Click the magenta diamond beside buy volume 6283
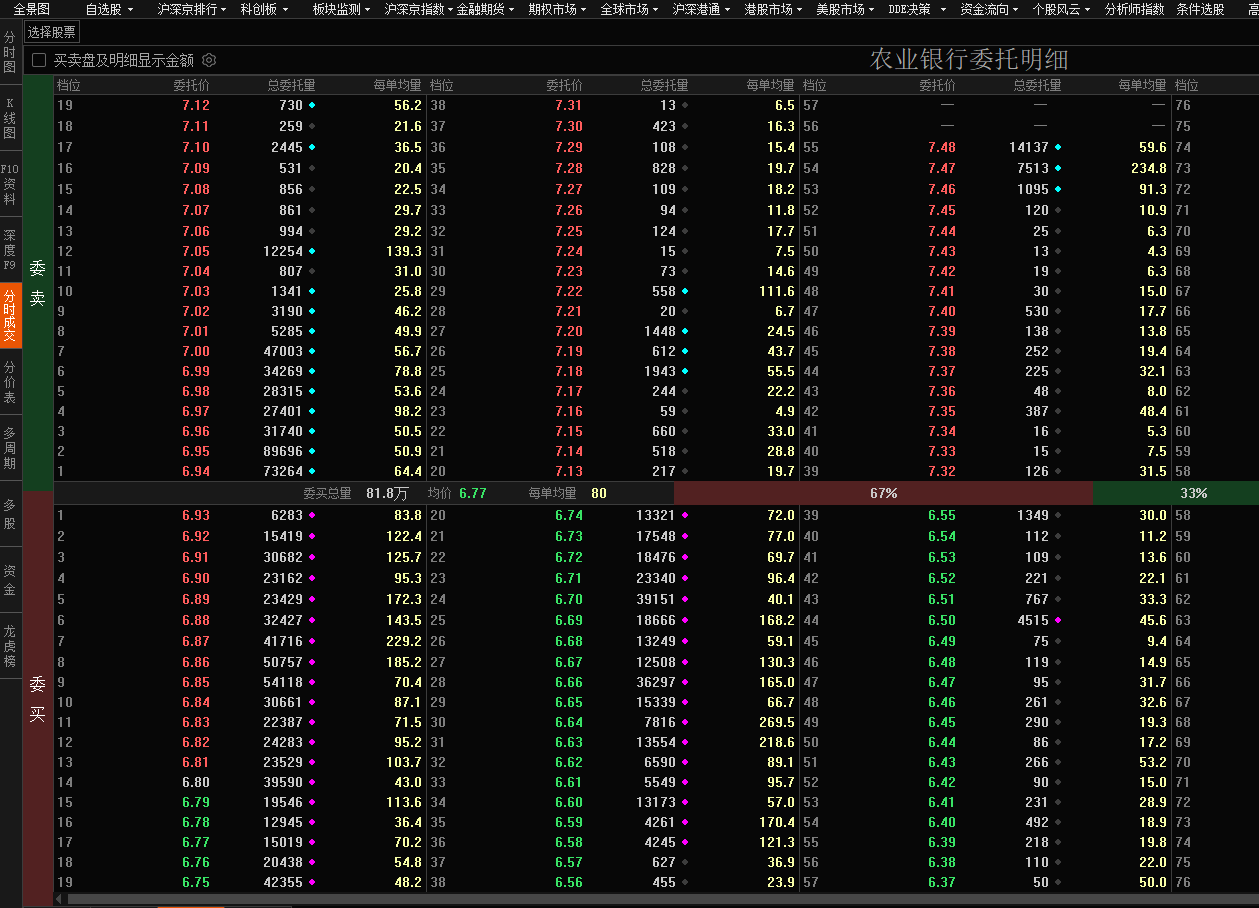The width and height of the screenshot is (1259, 908). coord(312,515)
